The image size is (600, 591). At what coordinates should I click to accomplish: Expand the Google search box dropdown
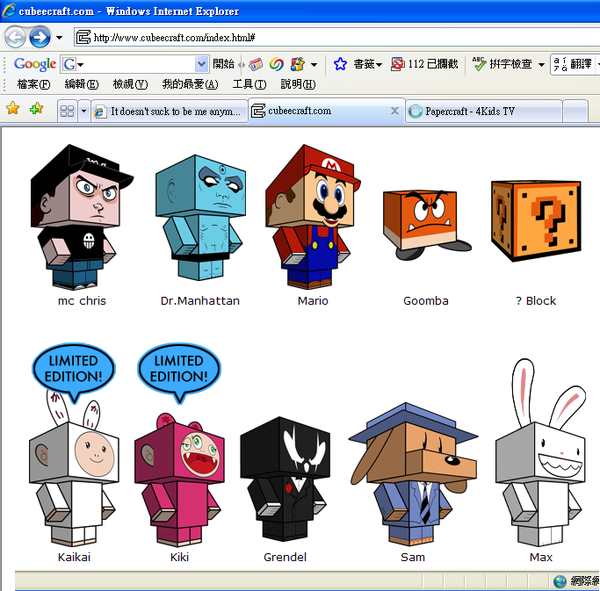click(x=201, y=64)
